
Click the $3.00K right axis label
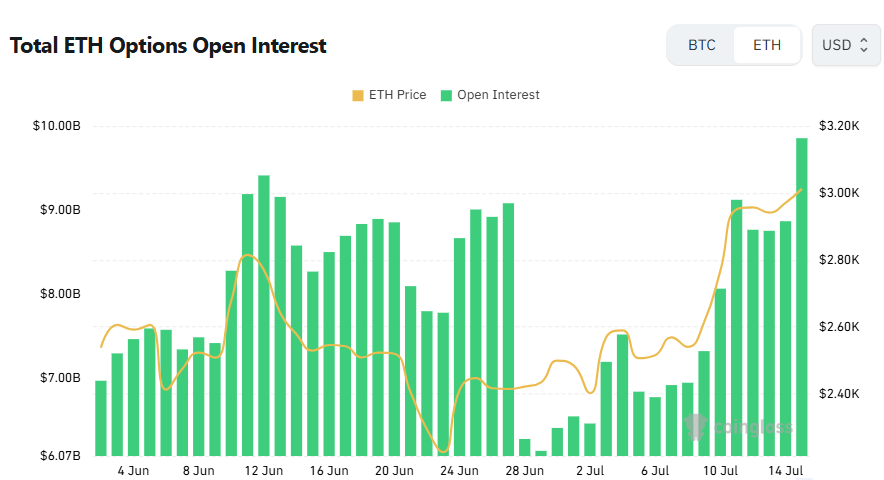pos(839,193)
